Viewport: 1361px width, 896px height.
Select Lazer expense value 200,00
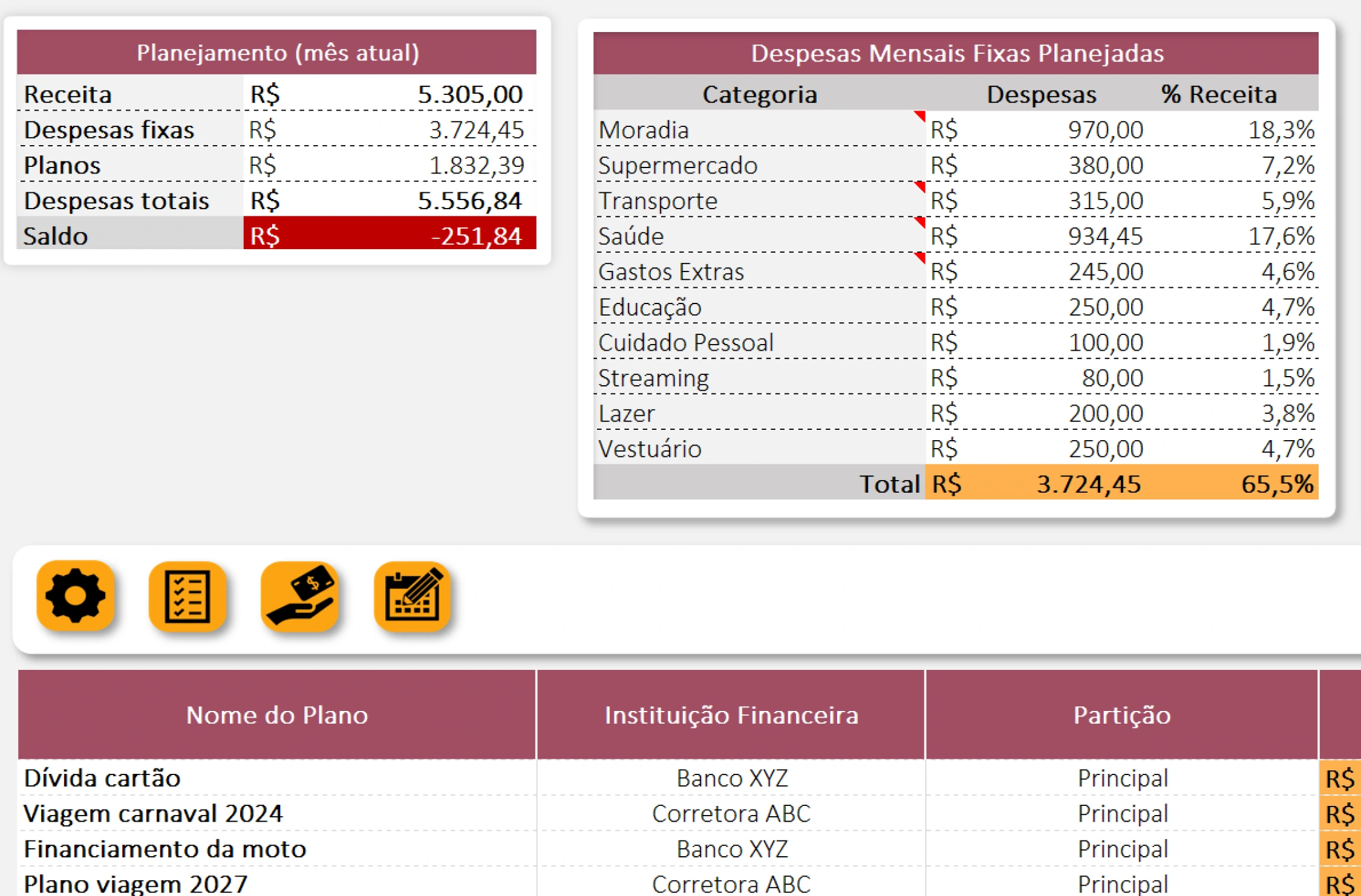tap(1105, 414)
